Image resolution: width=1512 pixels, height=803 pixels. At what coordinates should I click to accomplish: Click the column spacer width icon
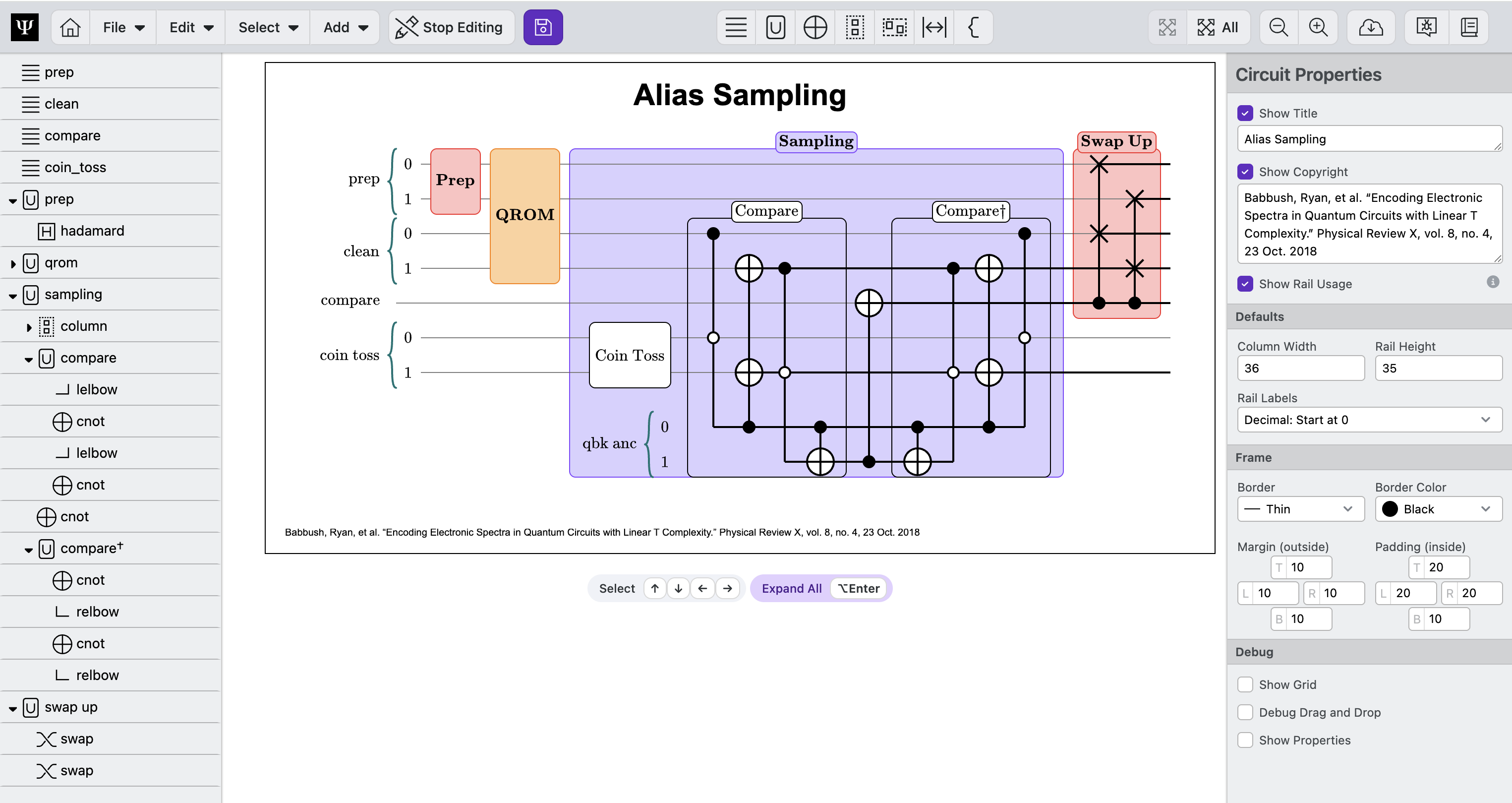(x=933, y=27)
